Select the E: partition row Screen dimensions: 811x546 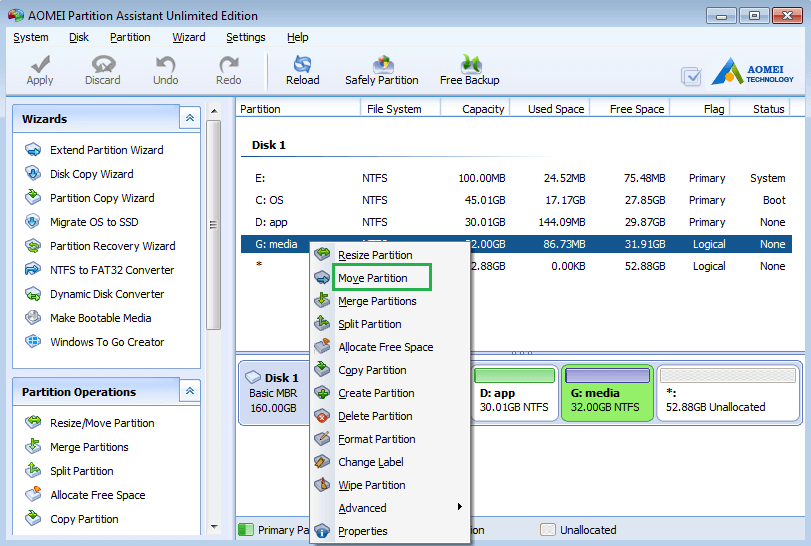(x=517, y=178)
